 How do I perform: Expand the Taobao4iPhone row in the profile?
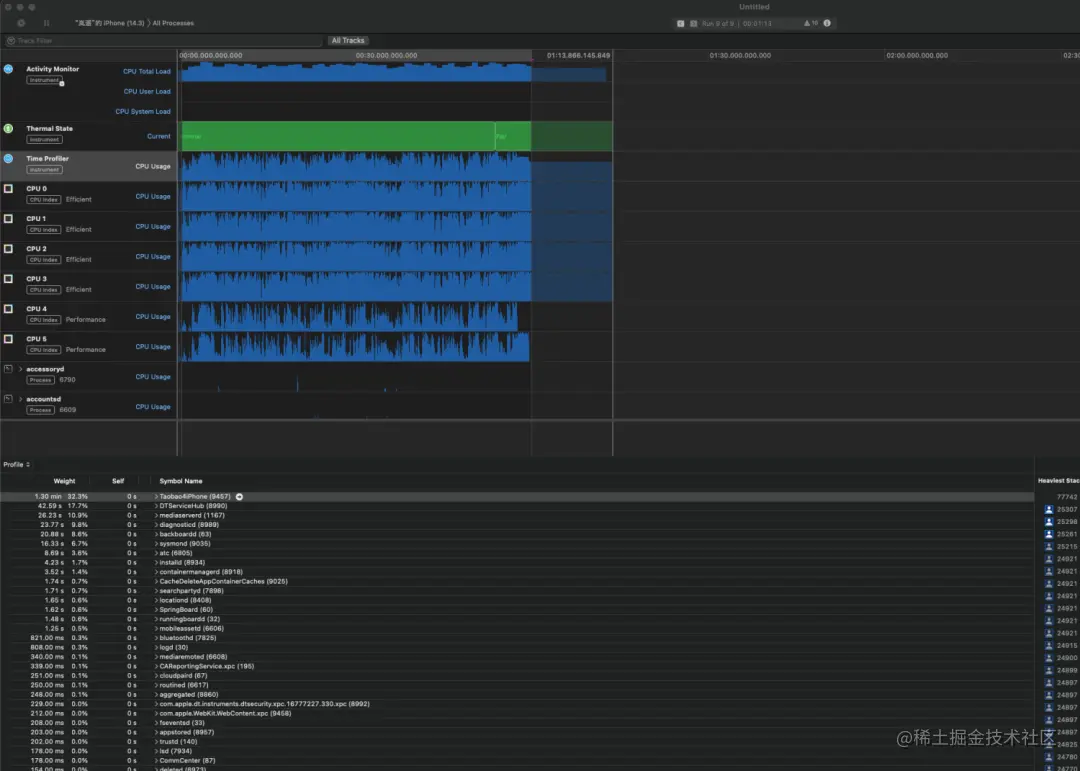[156, 496]
